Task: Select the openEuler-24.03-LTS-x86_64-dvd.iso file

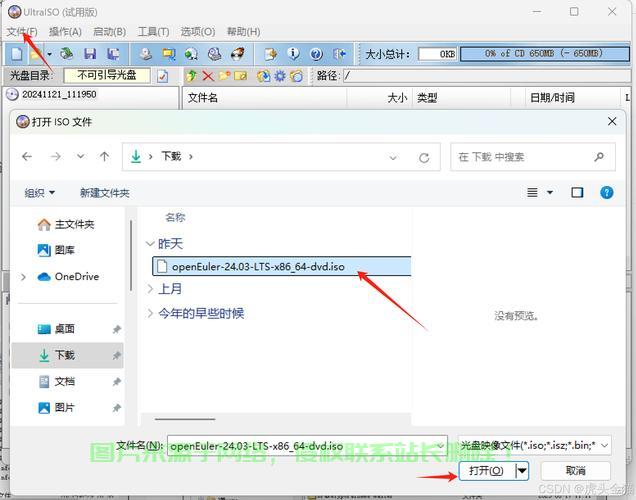Action: 282,266
